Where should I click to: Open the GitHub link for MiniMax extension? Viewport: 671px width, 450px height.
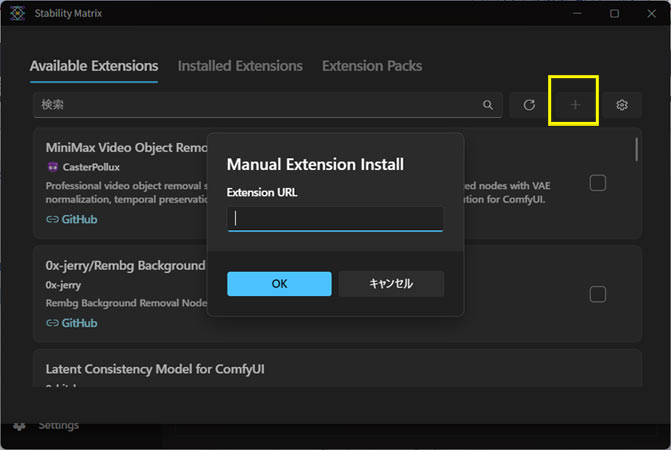click(72, 219)
